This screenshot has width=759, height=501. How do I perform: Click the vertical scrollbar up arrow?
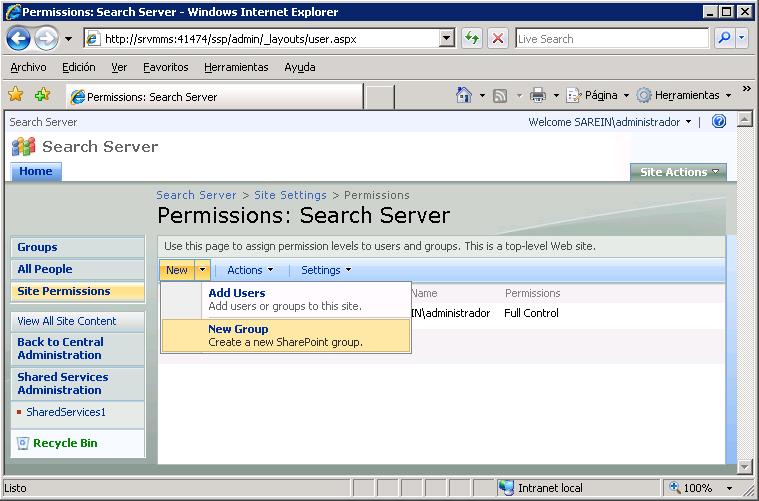tap(744, 119)
